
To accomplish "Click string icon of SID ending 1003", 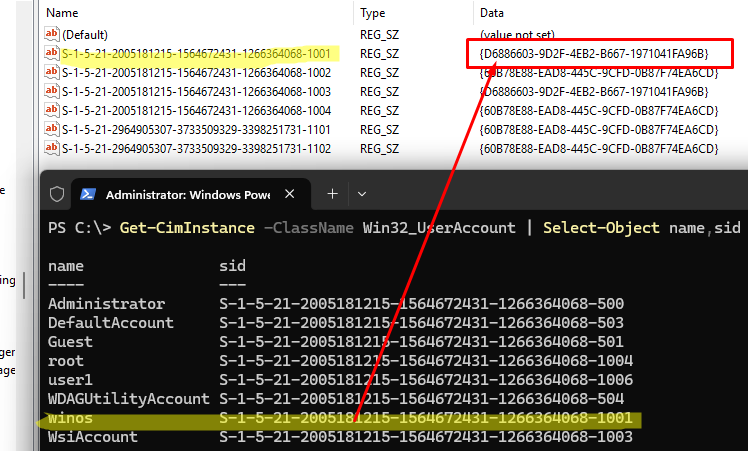I will 52,91.
